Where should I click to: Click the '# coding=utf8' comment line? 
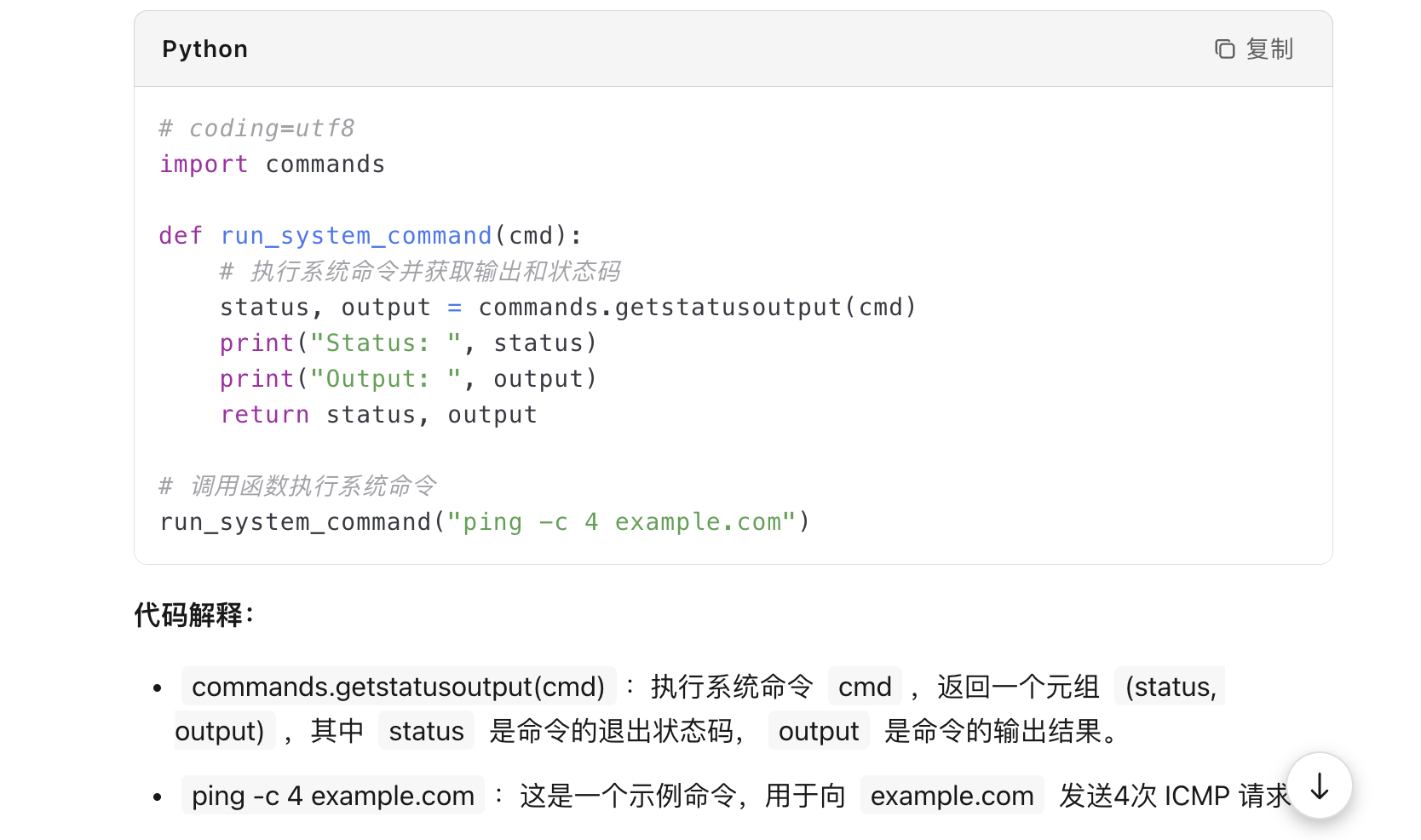[x=256, y=129]
